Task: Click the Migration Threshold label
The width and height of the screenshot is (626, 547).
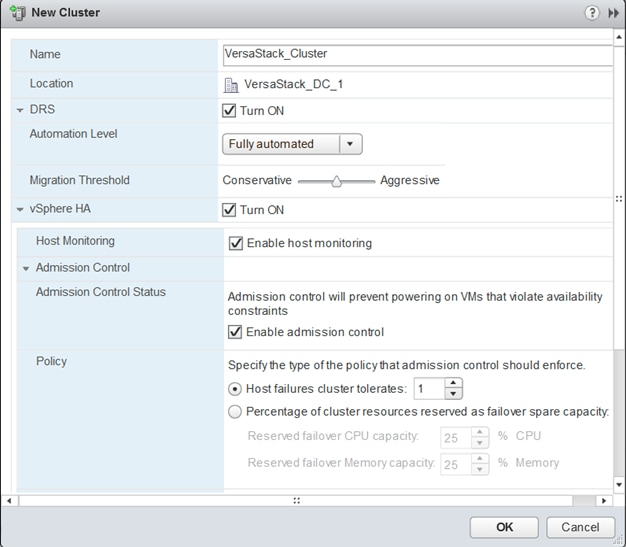Action: click(79, 180)
